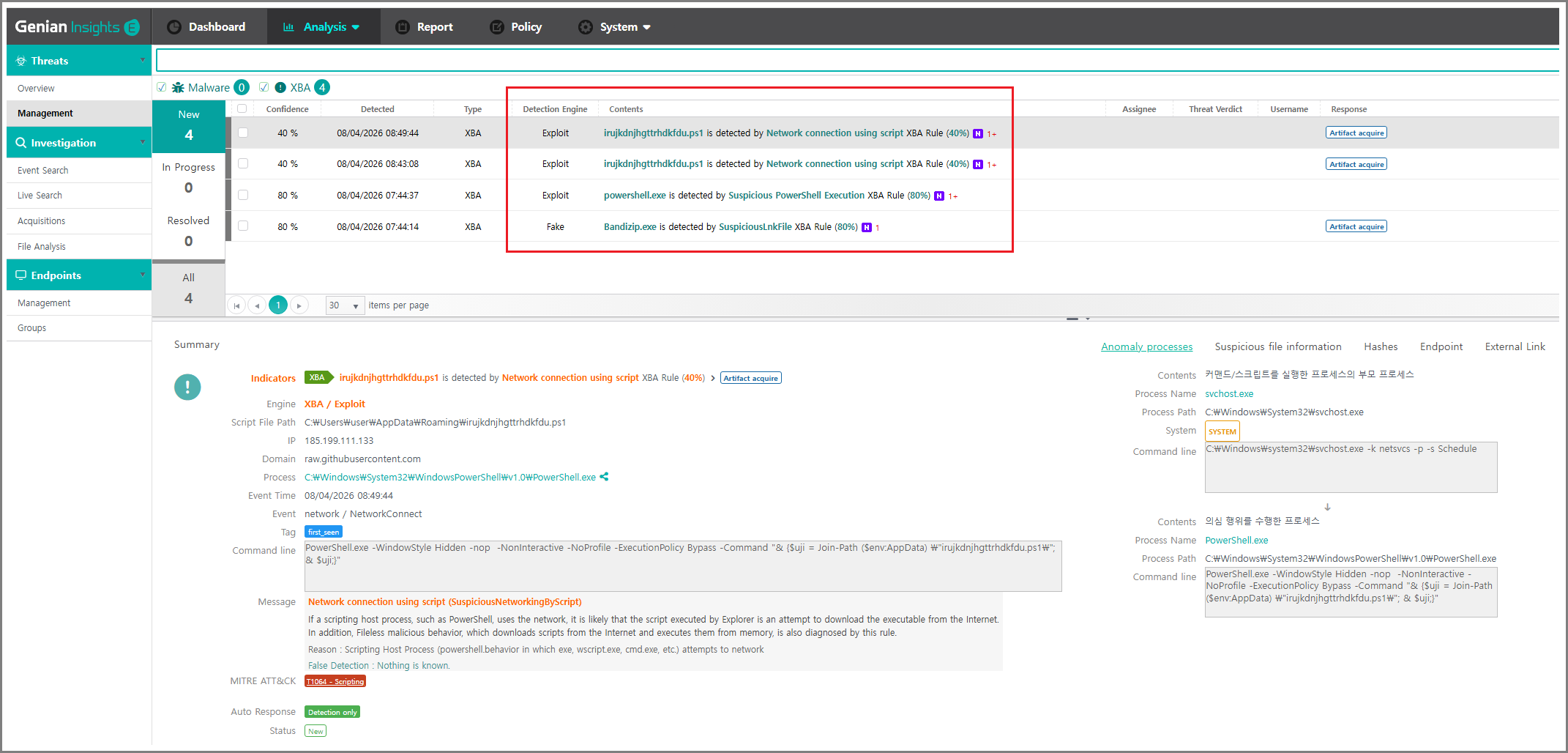The height and width of the screenshot is (753, 1568).
Task: Click the purple N badge on the powershell.exe row
Action: [939, 196]
